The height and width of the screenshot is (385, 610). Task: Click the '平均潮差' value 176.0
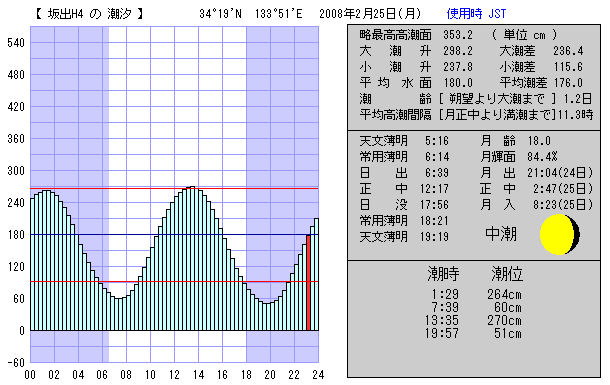click(x=568, y=83)
